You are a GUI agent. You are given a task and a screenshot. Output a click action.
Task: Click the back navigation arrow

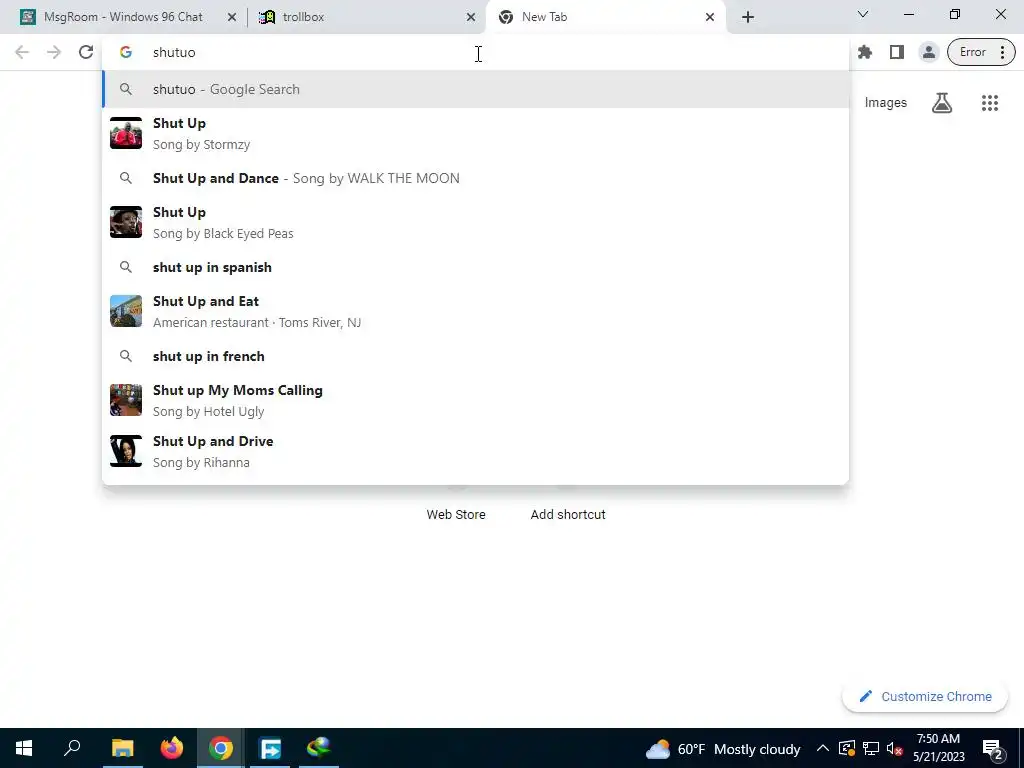click(22, 52)
